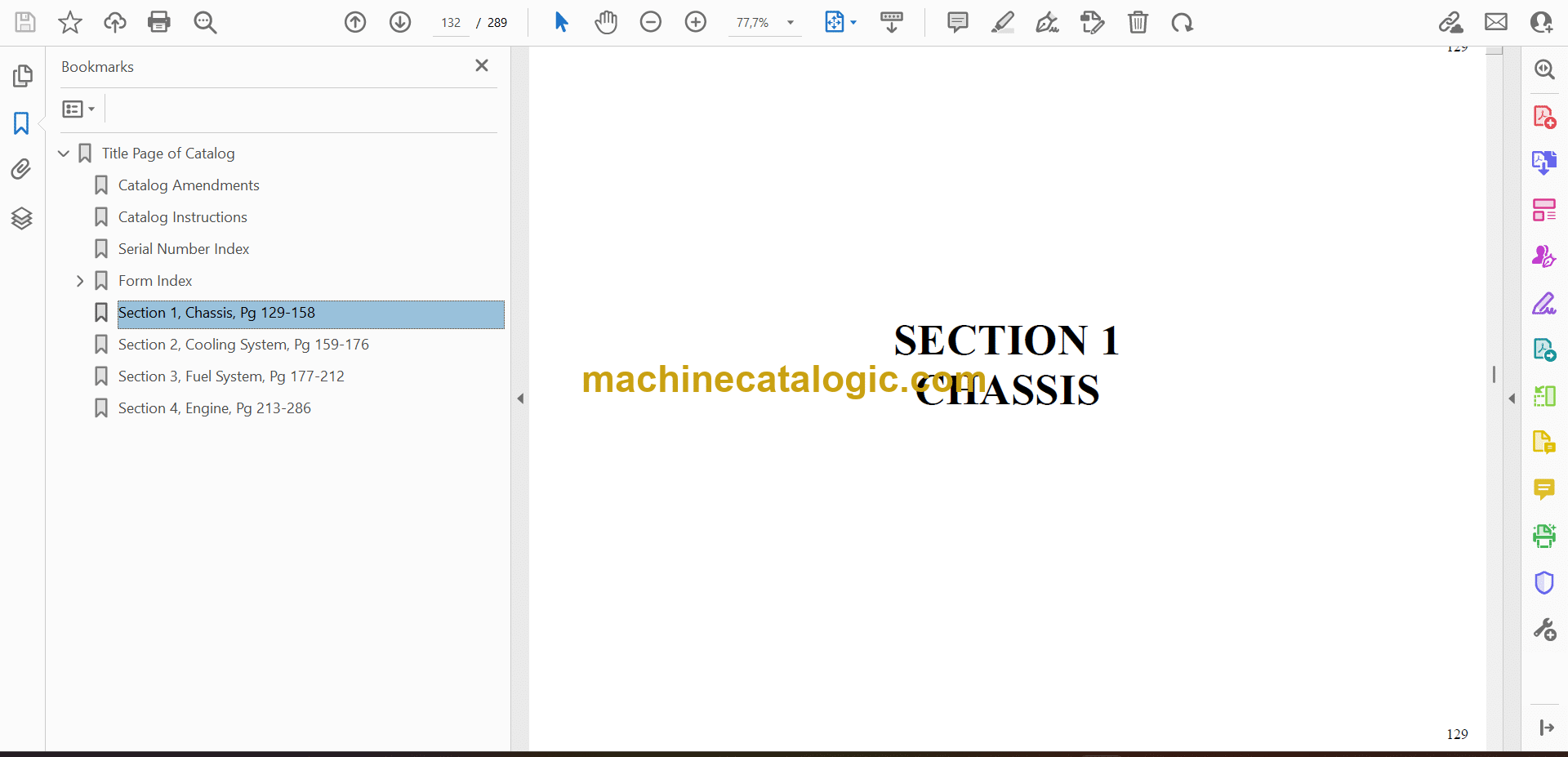1568x757 pixels.
Task: Open the find text search tool
Action: click(x=205, y=22)
